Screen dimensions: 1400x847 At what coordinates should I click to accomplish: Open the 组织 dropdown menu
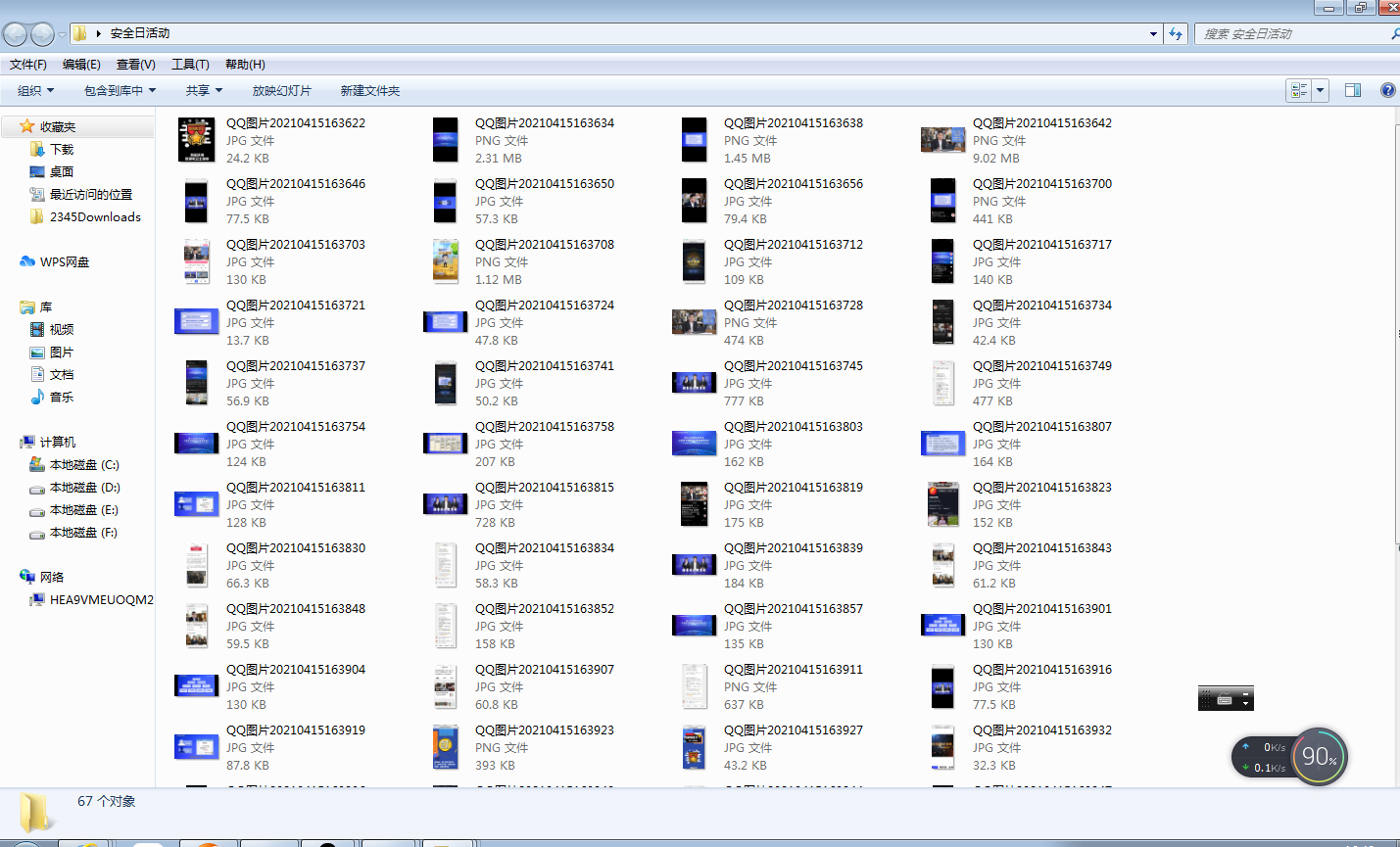35,91
